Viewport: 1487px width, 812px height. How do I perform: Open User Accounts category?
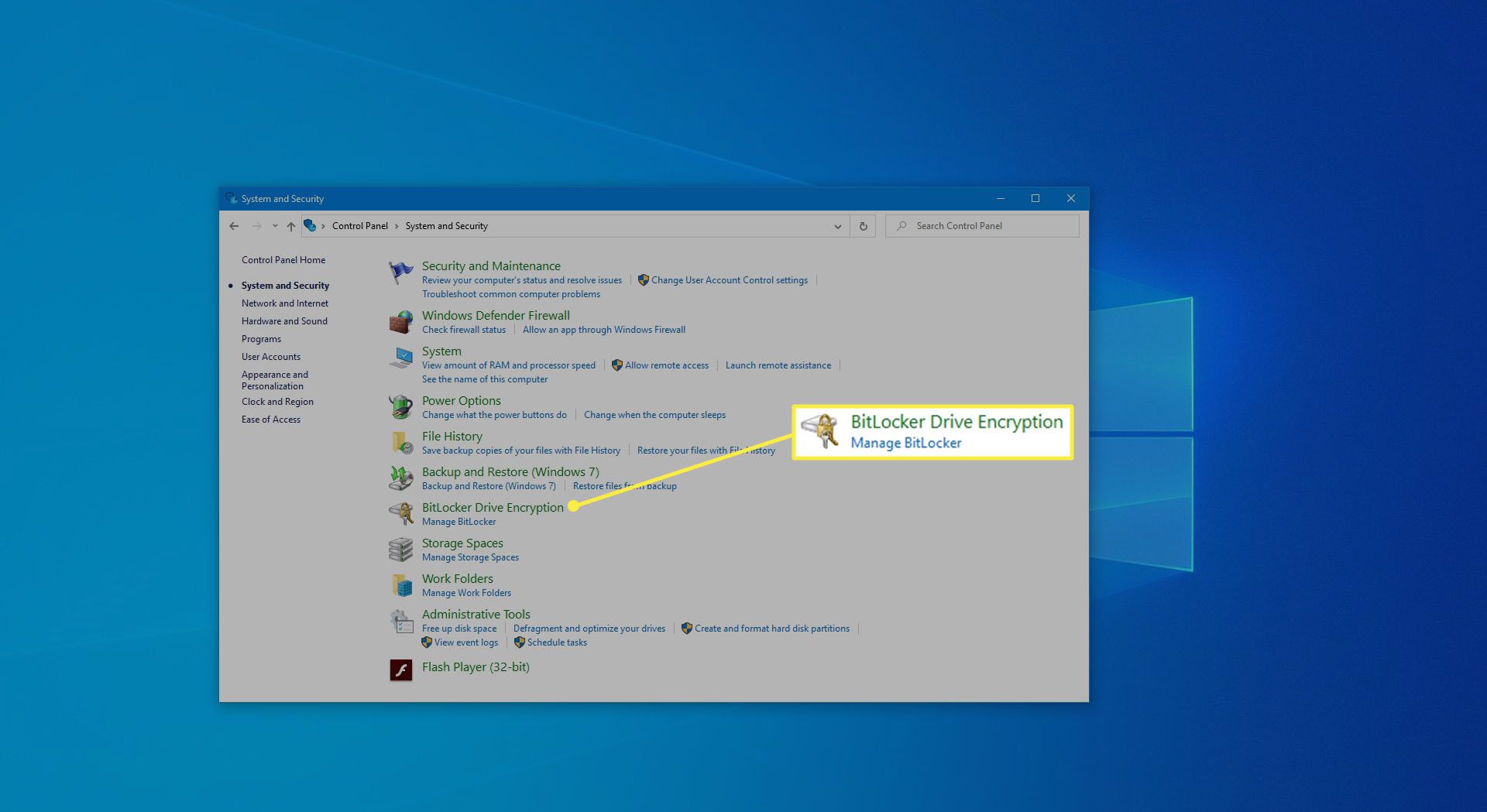click(x=271, y=357)
